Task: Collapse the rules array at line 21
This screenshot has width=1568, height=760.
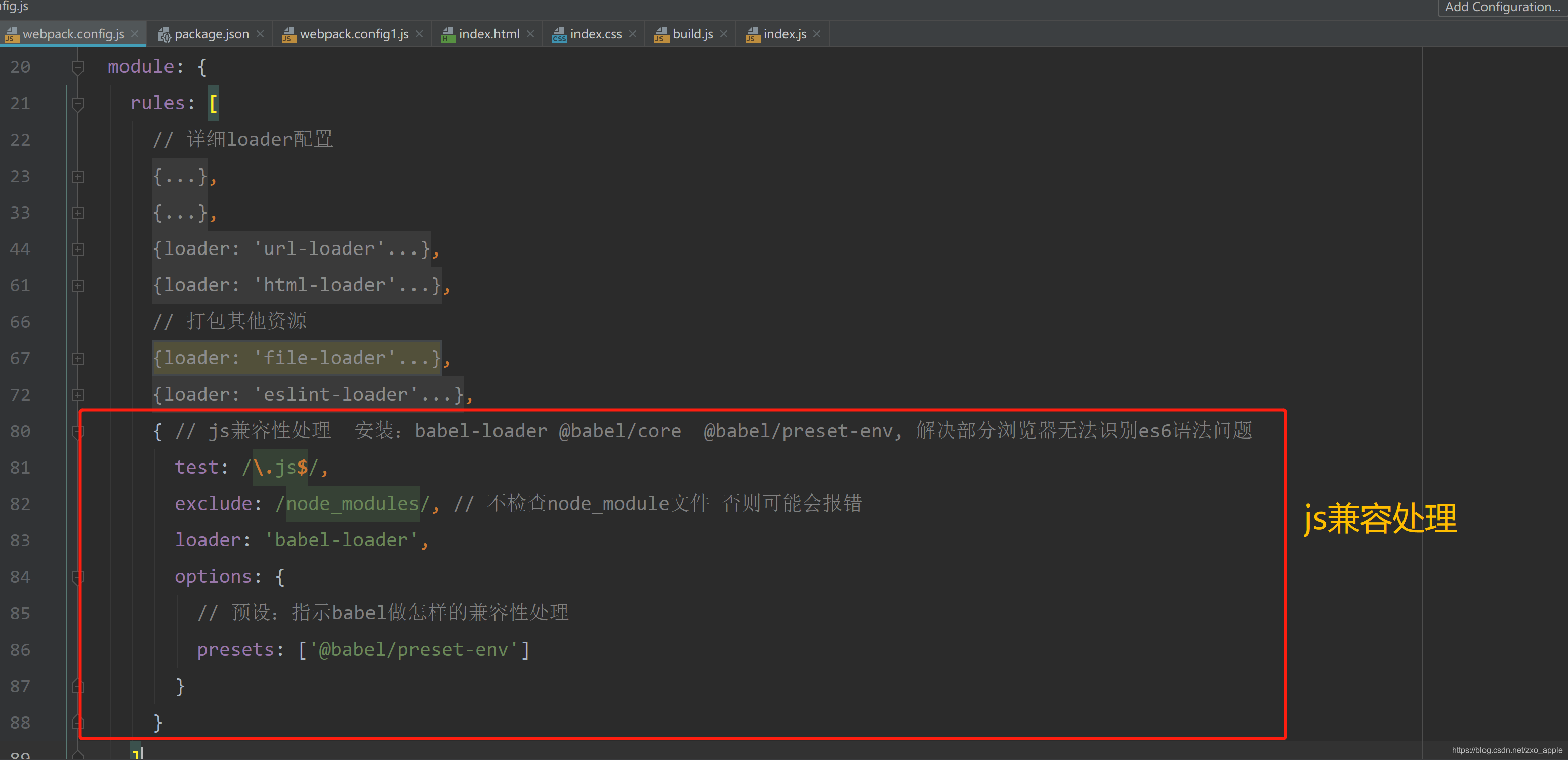Action: click(x=78, y=104)
